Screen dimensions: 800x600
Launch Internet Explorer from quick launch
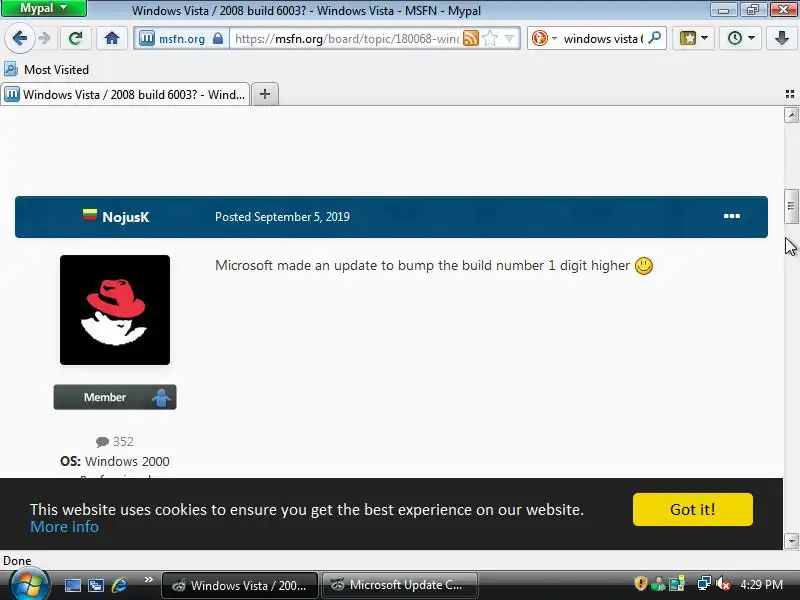tap(119, 585)
